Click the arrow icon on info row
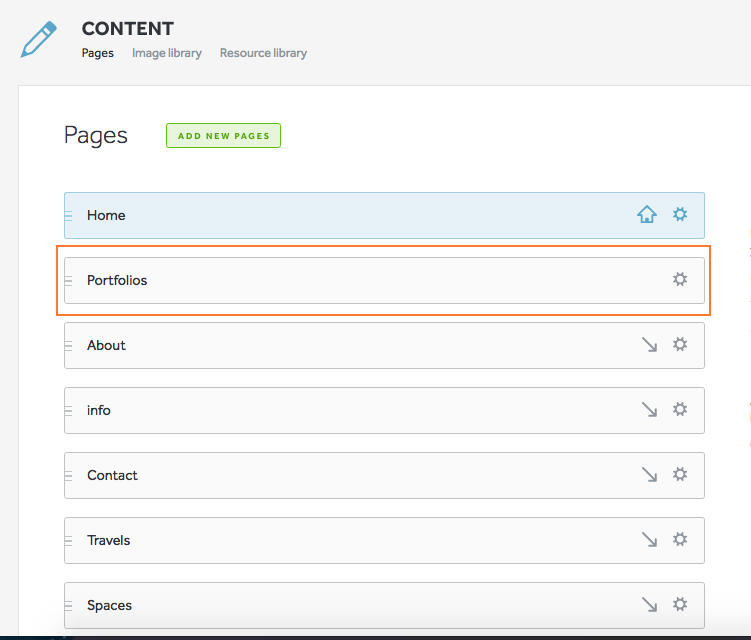Image resolution: width=751 pixels, height=640 pixels. 649,409
